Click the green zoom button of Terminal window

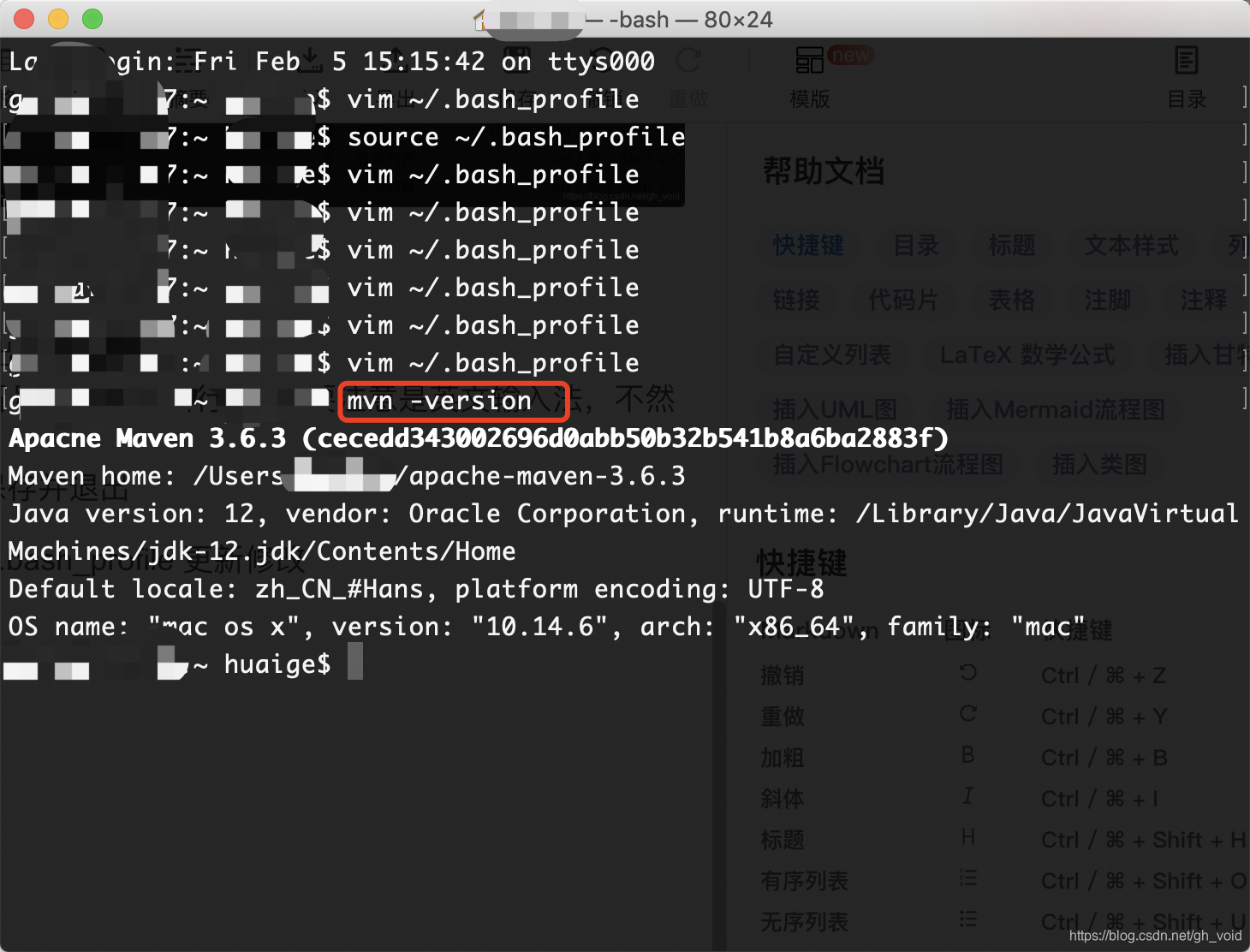[x=92, y=19]
